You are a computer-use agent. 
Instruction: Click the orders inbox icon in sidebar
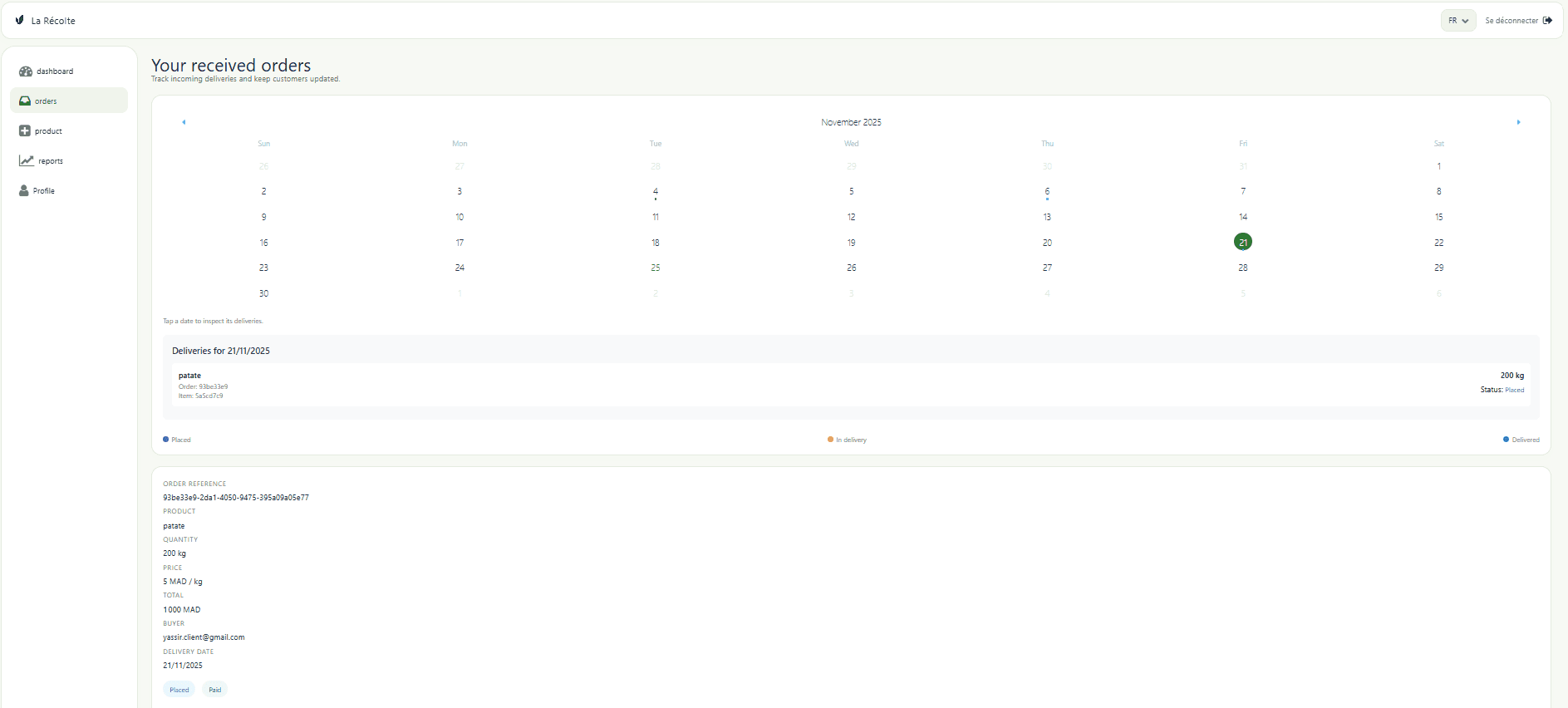[x=25, y=101]
